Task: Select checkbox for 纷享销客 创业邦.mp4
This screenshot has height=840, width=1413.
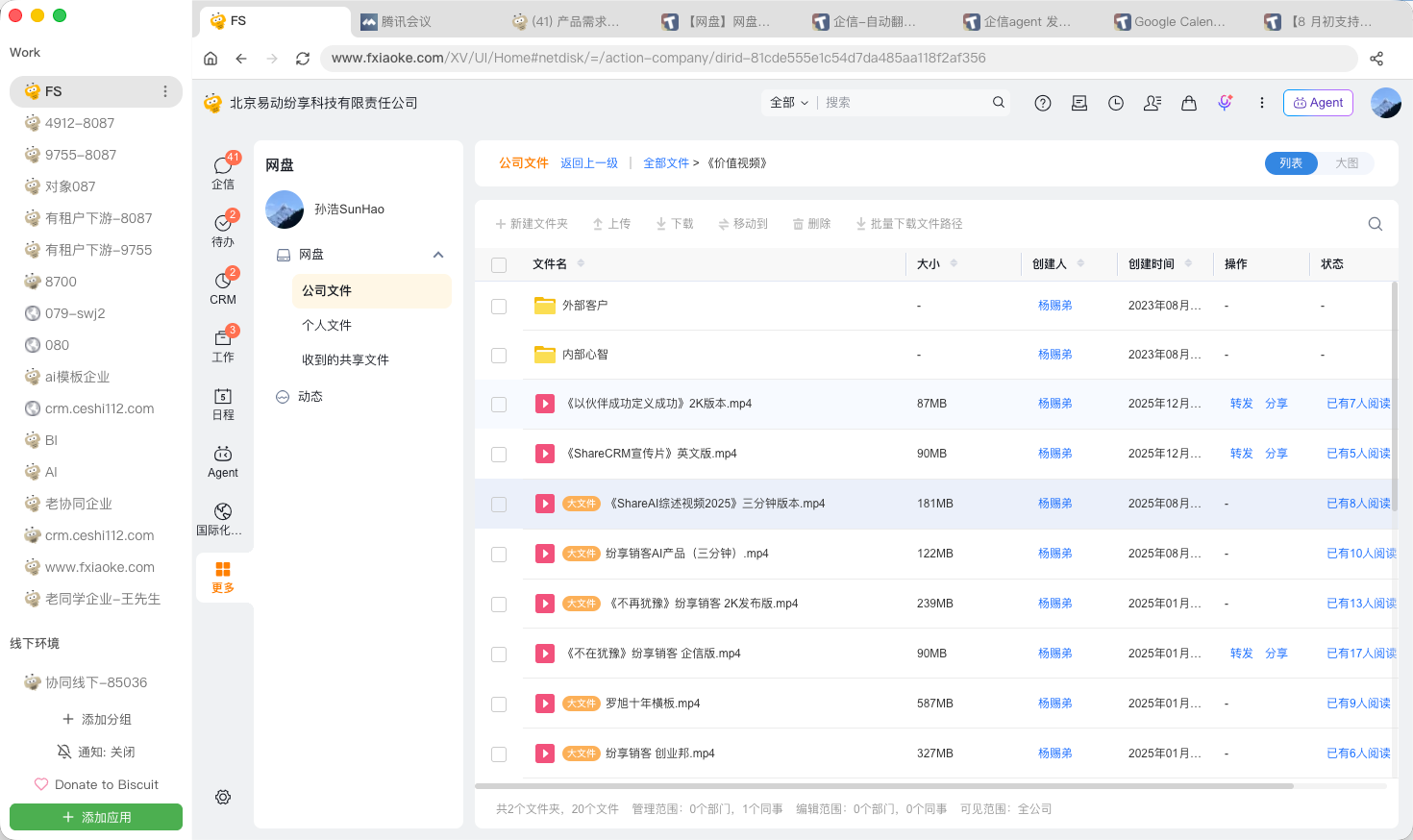Action: click(x=499, y=754)
